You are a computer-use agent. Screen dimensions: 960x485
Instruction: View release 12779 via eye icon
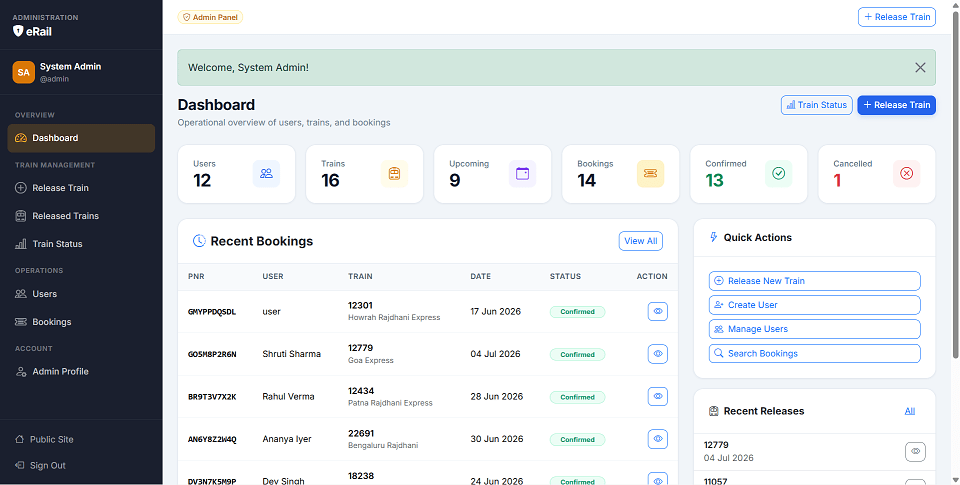pos(915,451)
